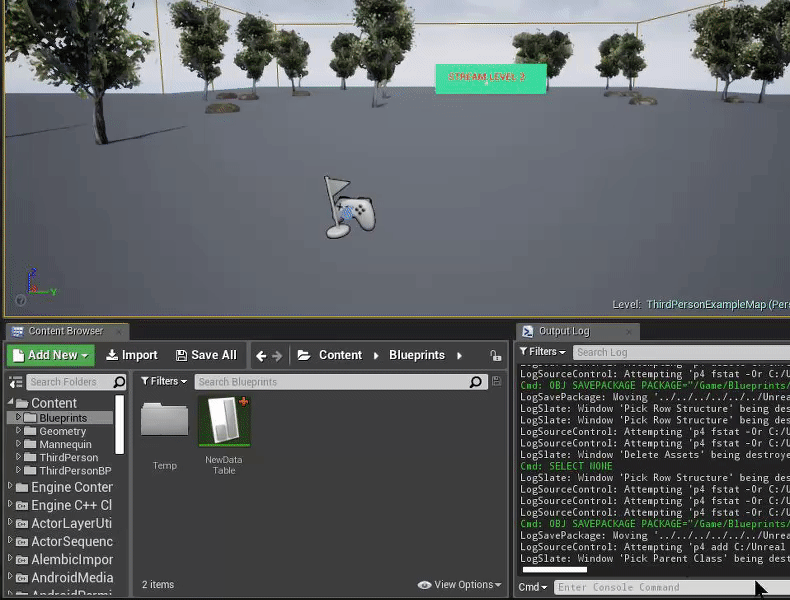This screenshot has height=600, width=790.
Task: Switch to the Output Log tab
Action: click(x=563, y=331)
